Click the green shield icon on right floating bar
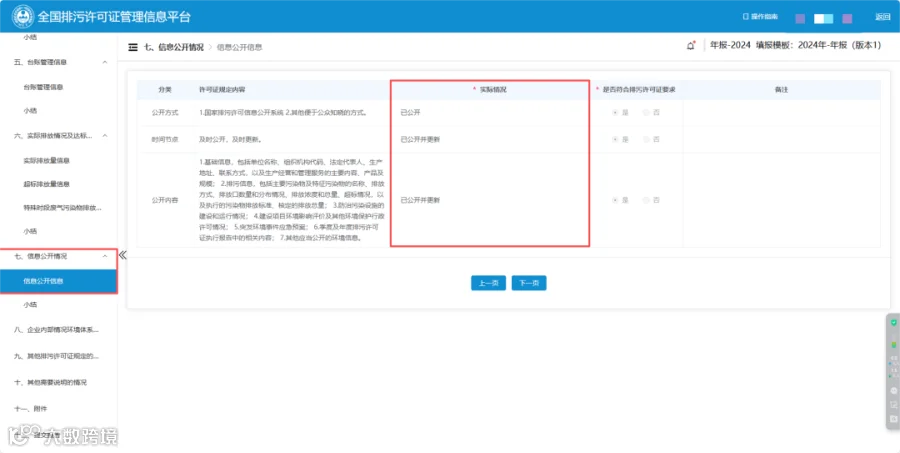This screenshot has height=453, width=900. pyautogui.click(x=893, y=323)
